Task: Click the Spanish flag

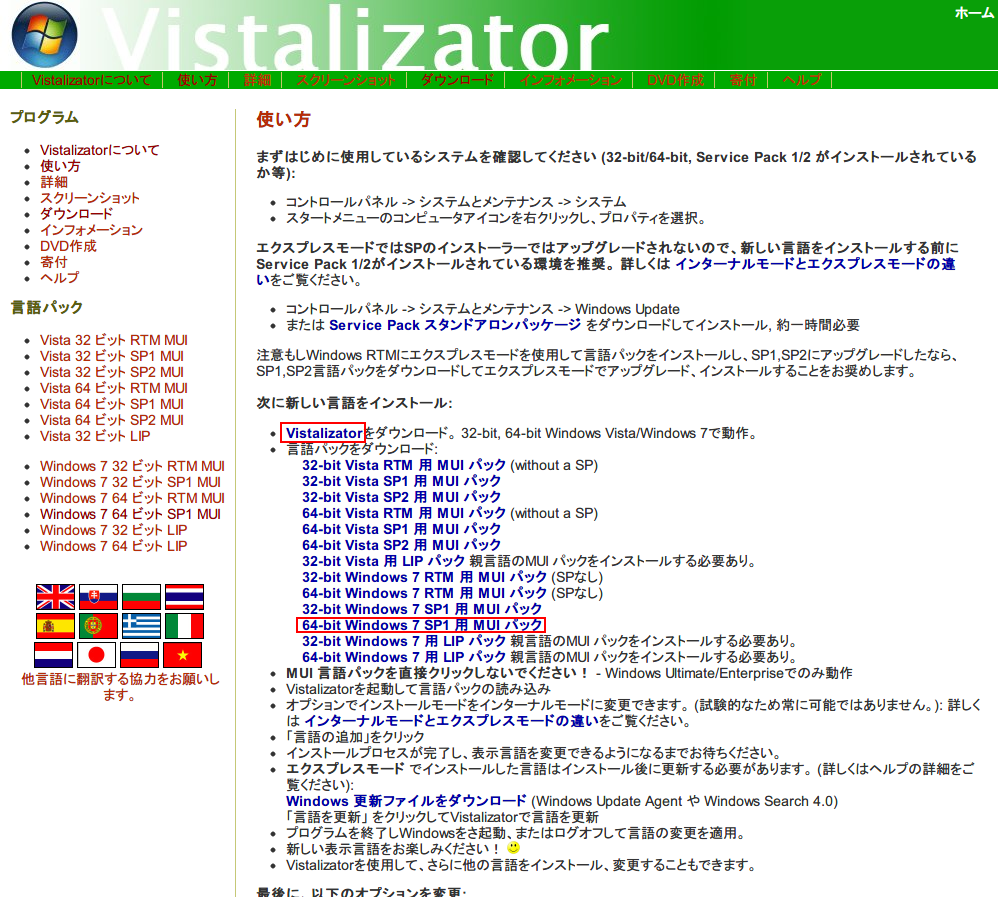Action: [55, 626]
